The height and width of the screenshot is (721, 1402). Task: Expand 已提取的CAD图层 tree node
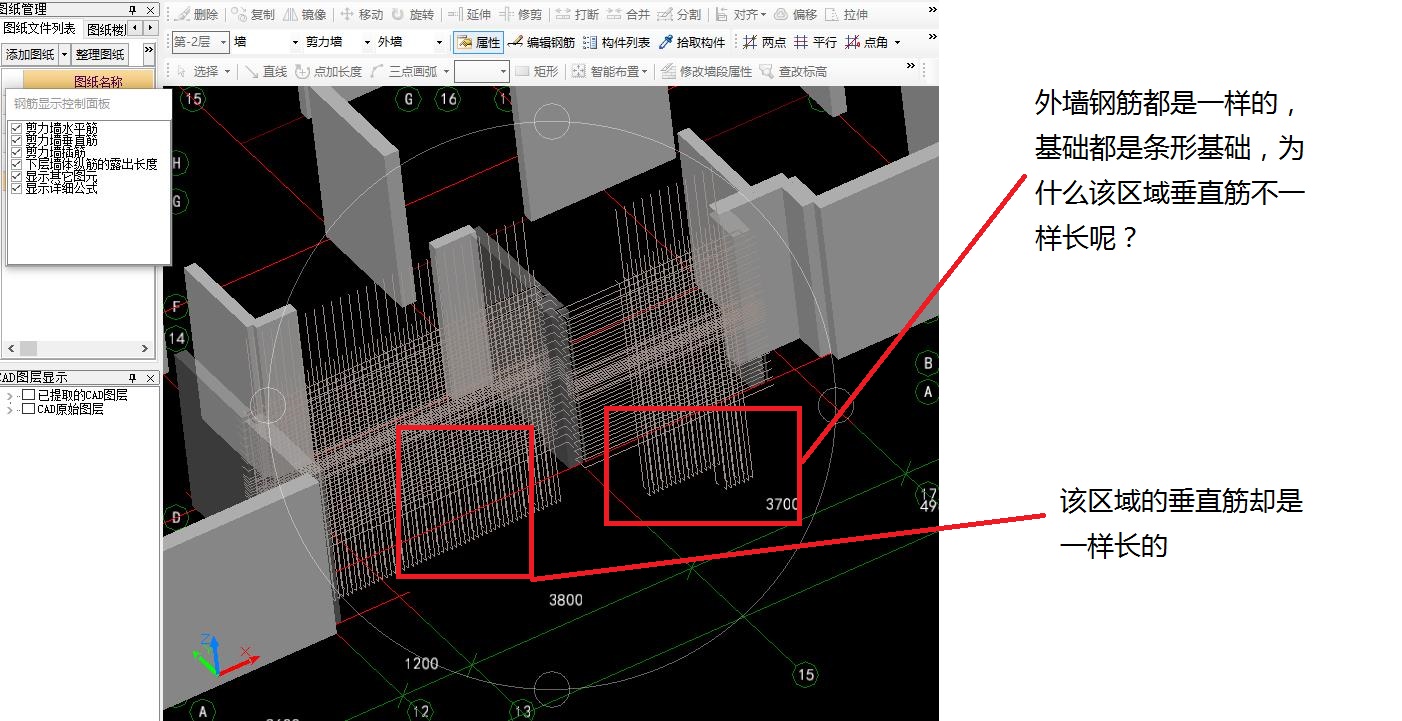click(x=10, y=397)
